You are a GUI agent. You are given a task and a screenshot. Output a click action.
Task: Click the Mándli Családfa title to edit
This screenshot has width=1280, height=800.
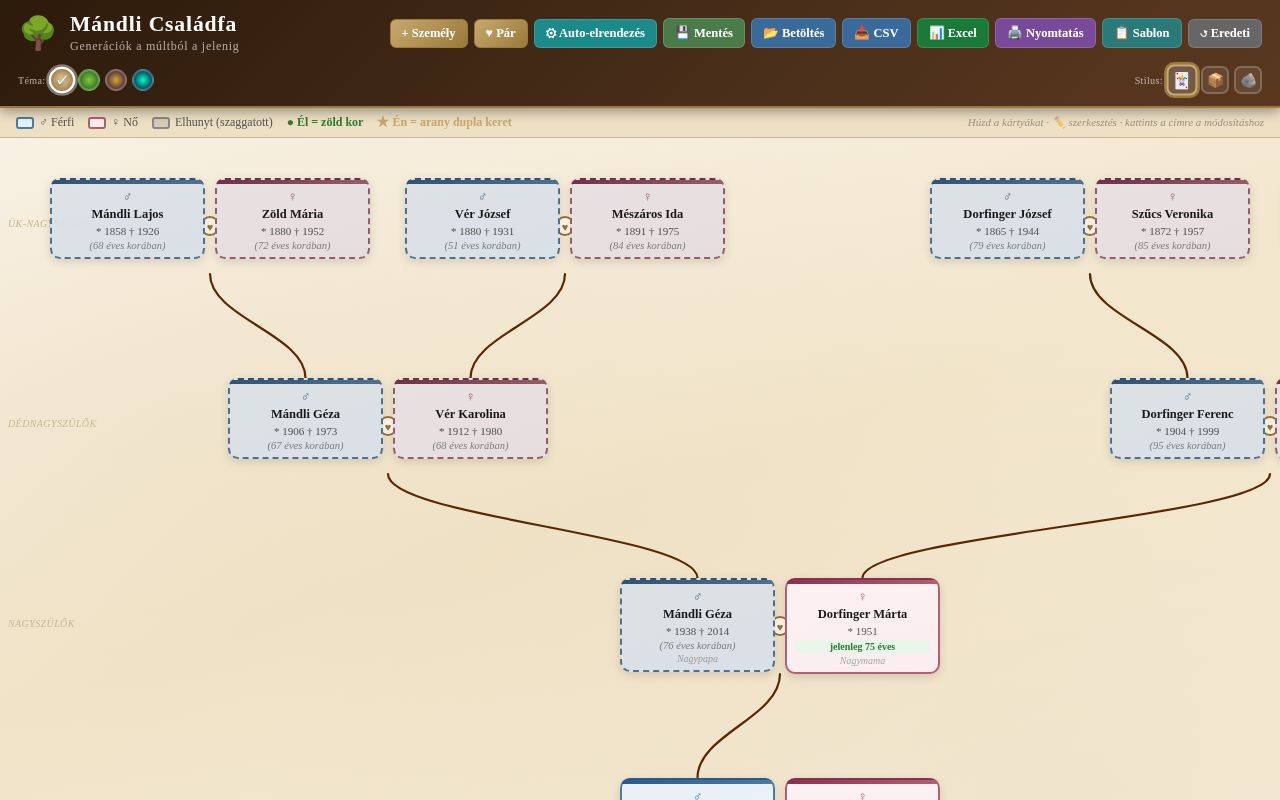[153, 24]
